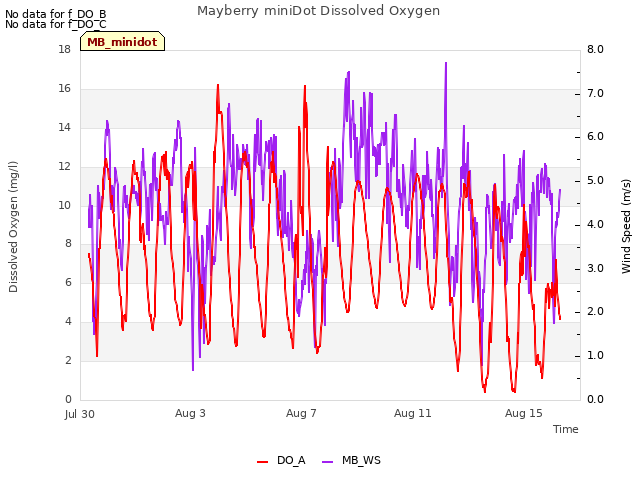
Task: Click the 'No data for f_DO_B' message
Action: click(x=56, y=14)
